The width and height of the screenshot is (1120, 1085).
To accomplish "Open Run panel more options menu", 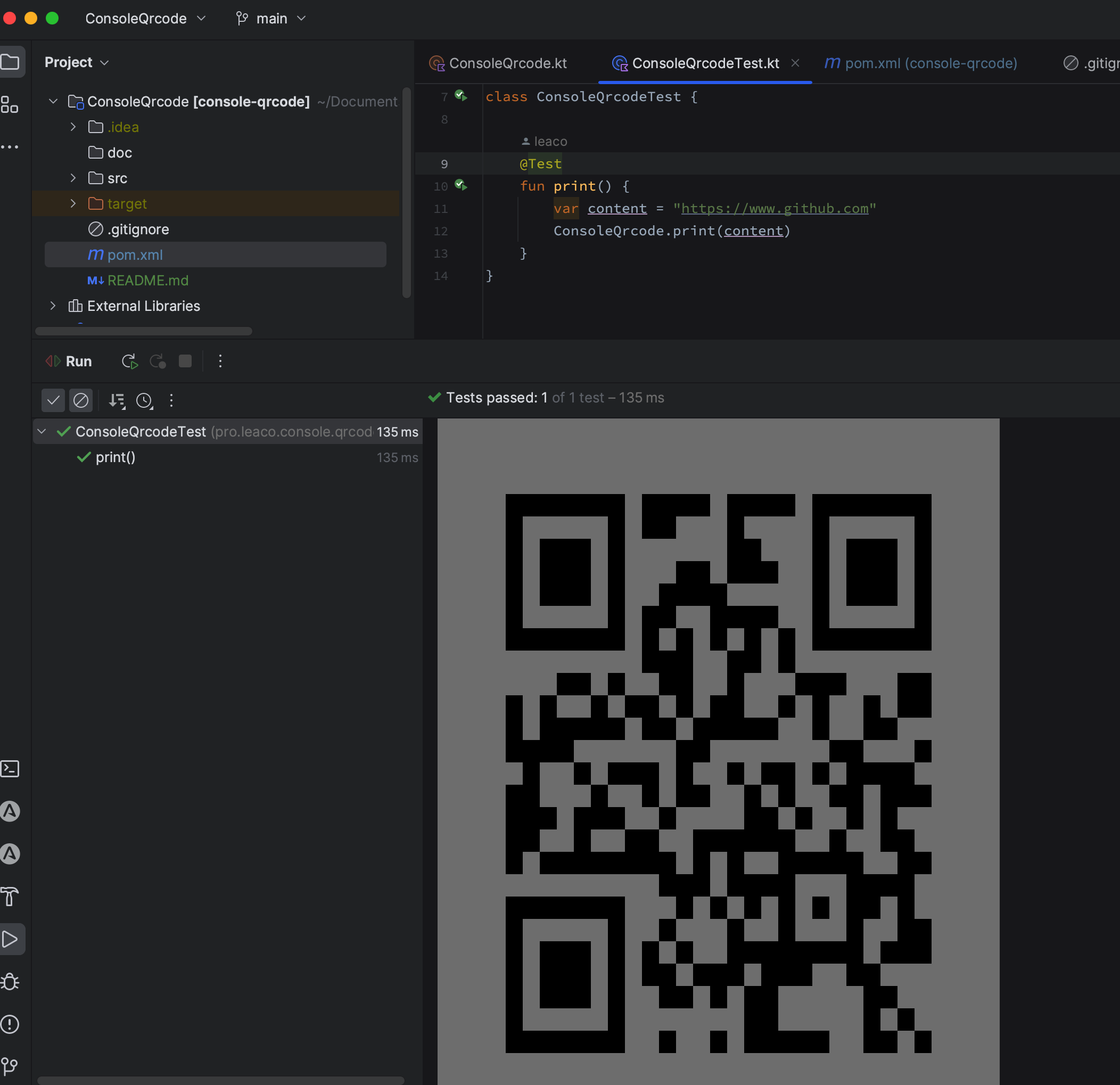I will (220, 361).
